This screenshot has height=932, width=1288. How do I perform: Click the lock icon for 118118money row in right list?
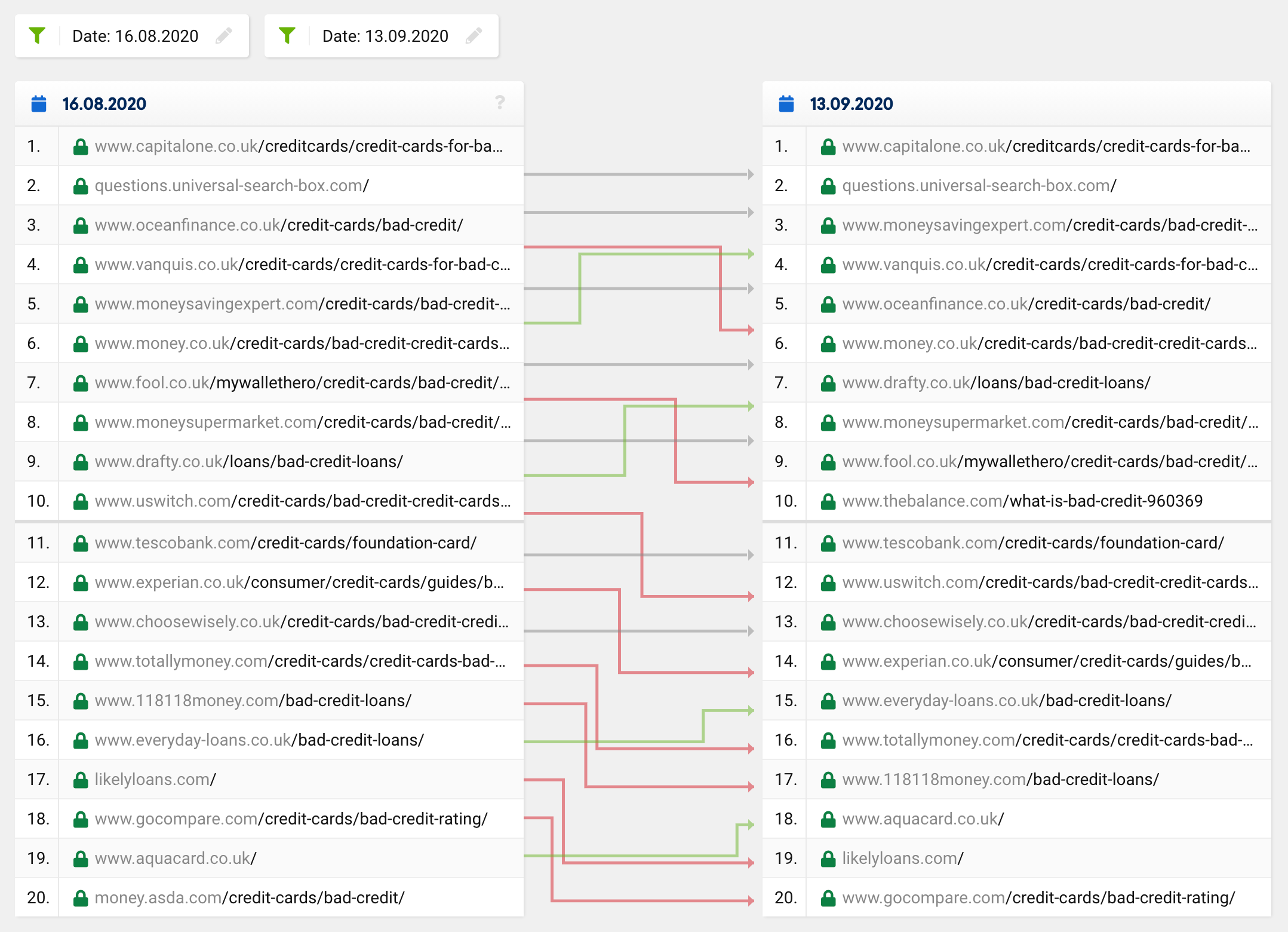point(828,780)
